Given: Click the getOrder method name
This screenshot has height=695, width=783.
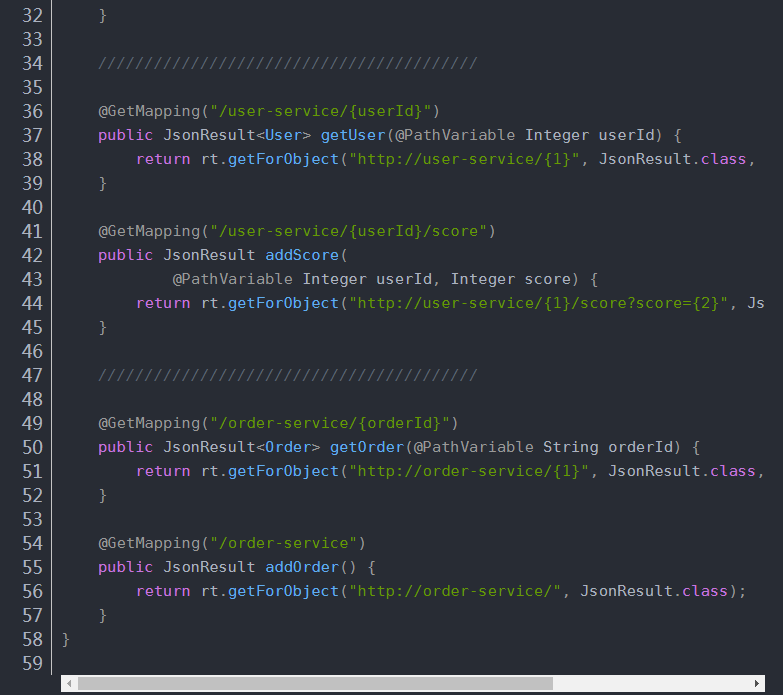Looking at the screenshot, I should 367,447.
